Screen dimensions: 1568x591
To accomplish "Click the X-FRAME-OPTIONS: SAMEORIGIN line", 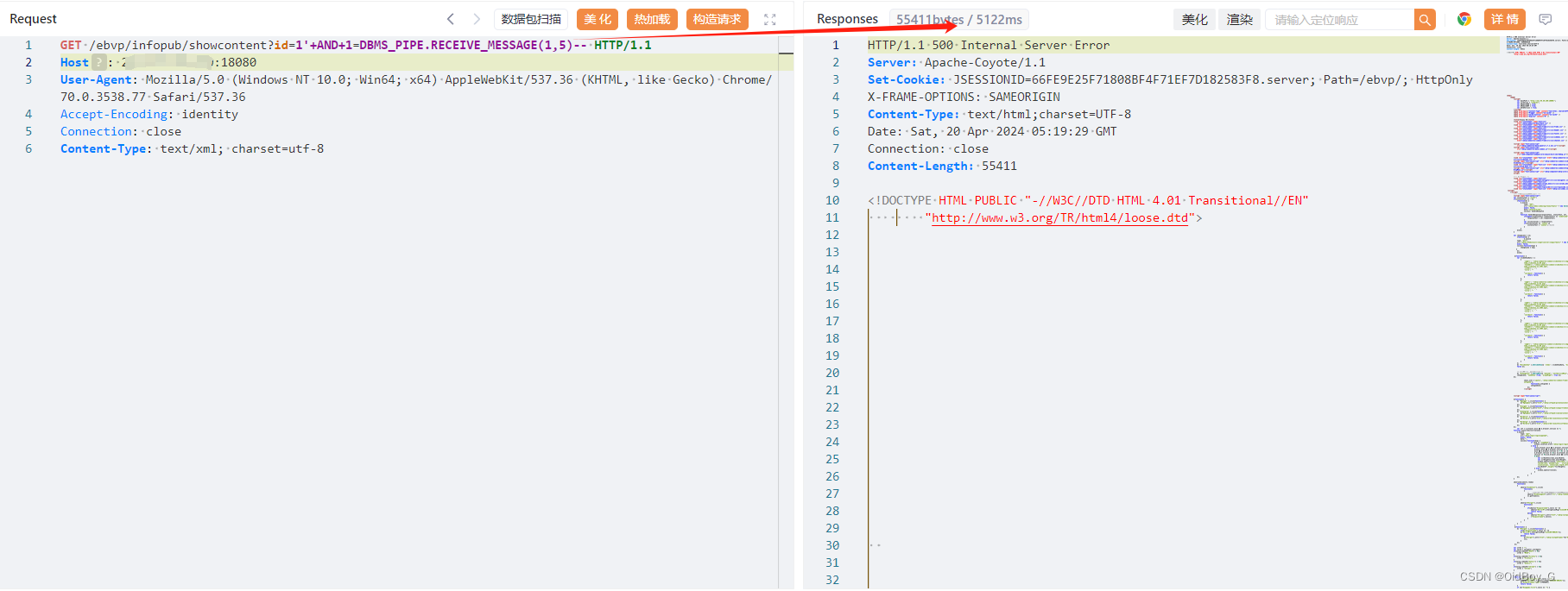I will coord(964,97).
